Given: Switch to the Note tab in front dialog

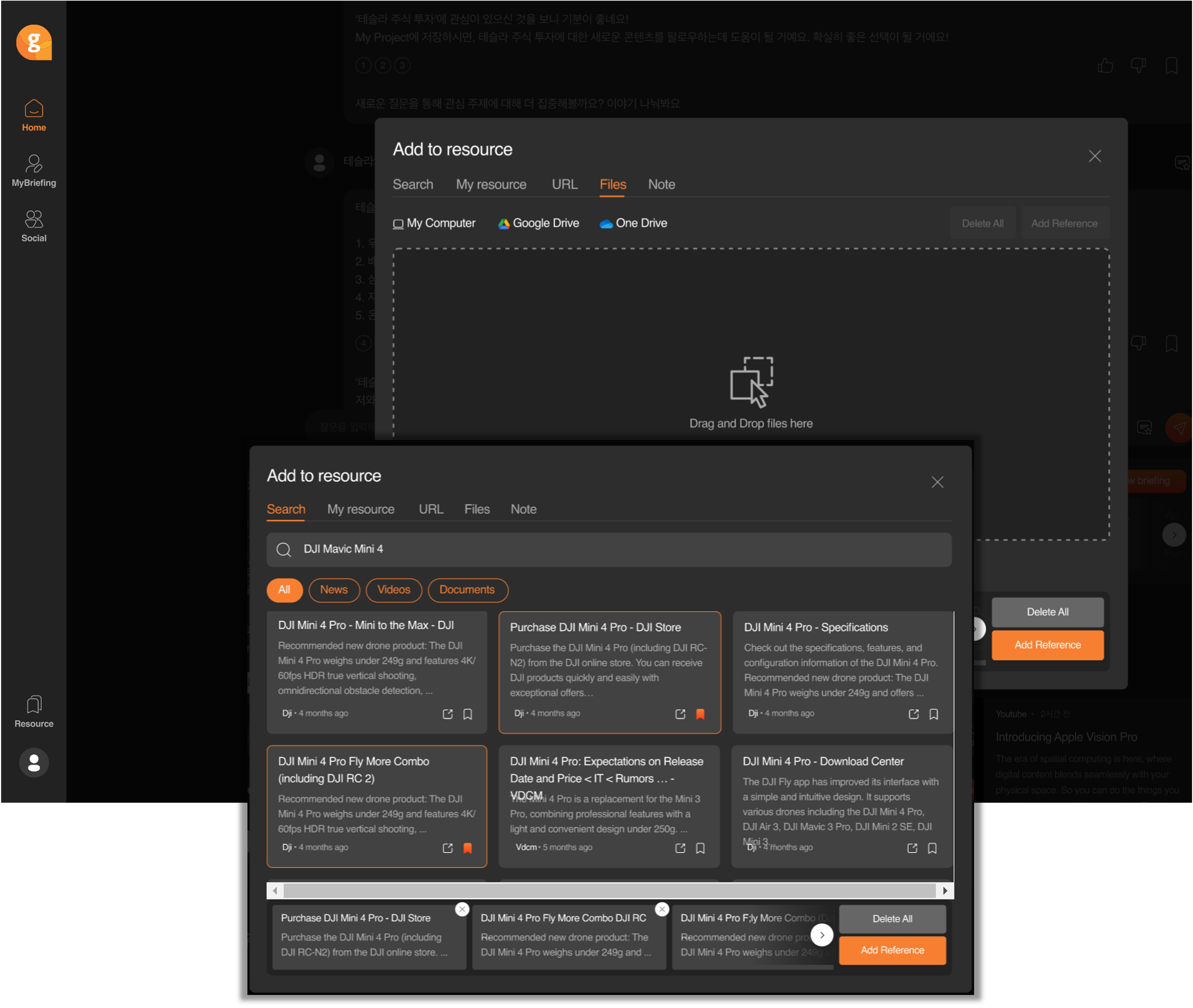Looking at the screenshot, I should tap(523, 509).
